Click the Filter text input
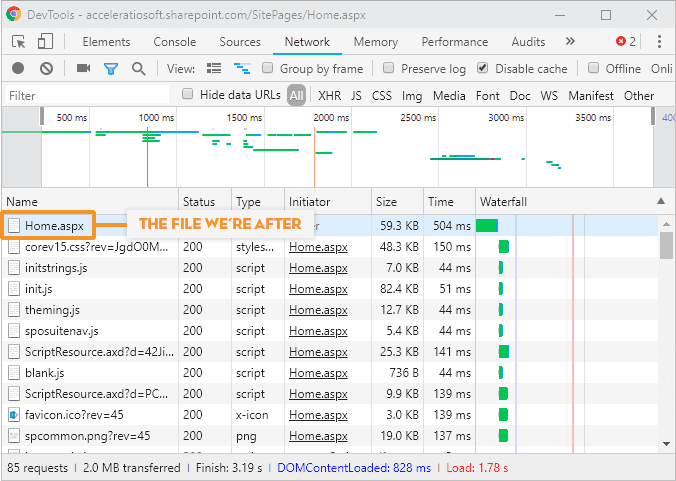676x481 pixels. [x=88, y=95]
